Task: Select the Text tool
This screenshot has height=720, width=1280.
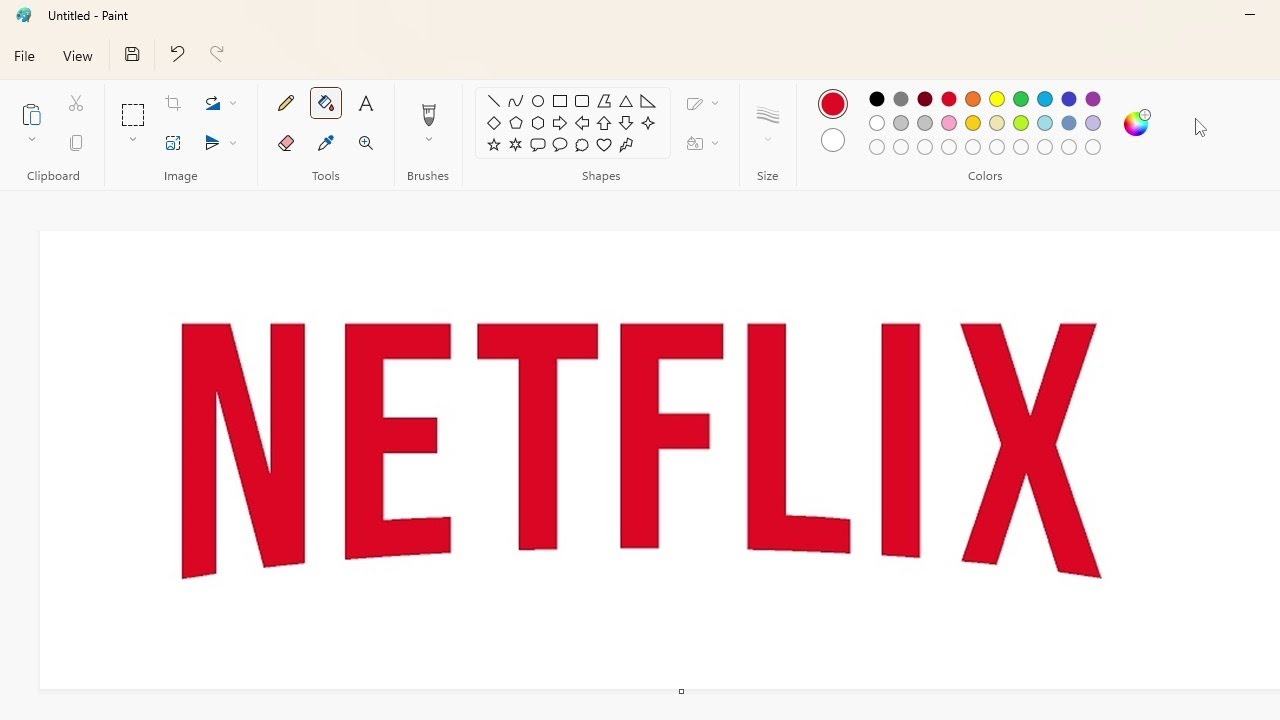Action: tap(366, 104)
